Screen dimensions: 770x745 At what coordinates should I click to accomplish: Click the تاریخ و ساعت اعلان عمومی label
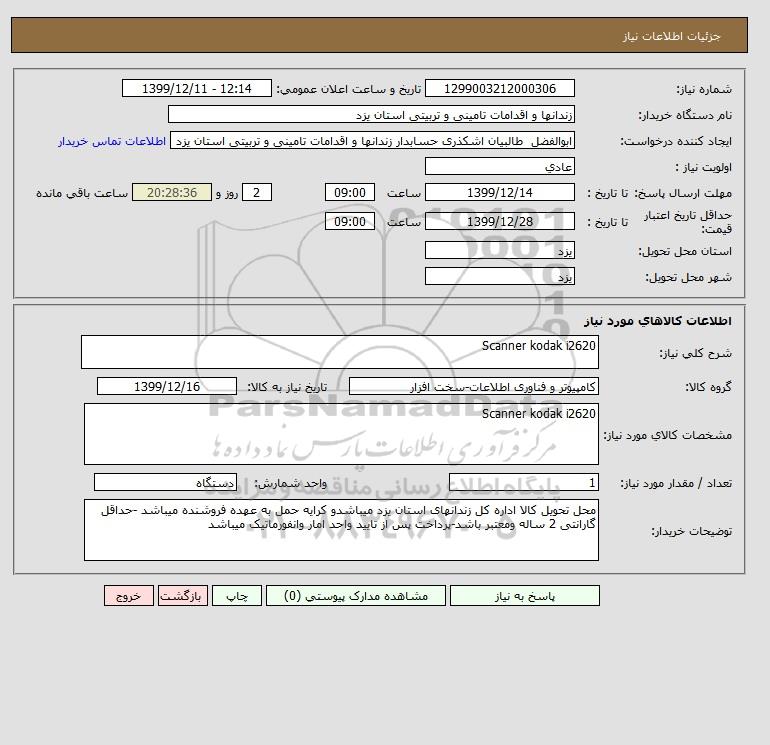point(349,89)
